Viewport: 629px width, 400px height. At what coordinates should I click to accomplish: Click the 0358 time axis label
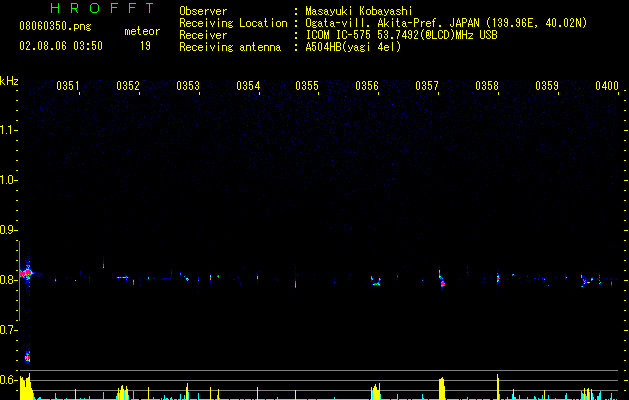pos(487,85)
